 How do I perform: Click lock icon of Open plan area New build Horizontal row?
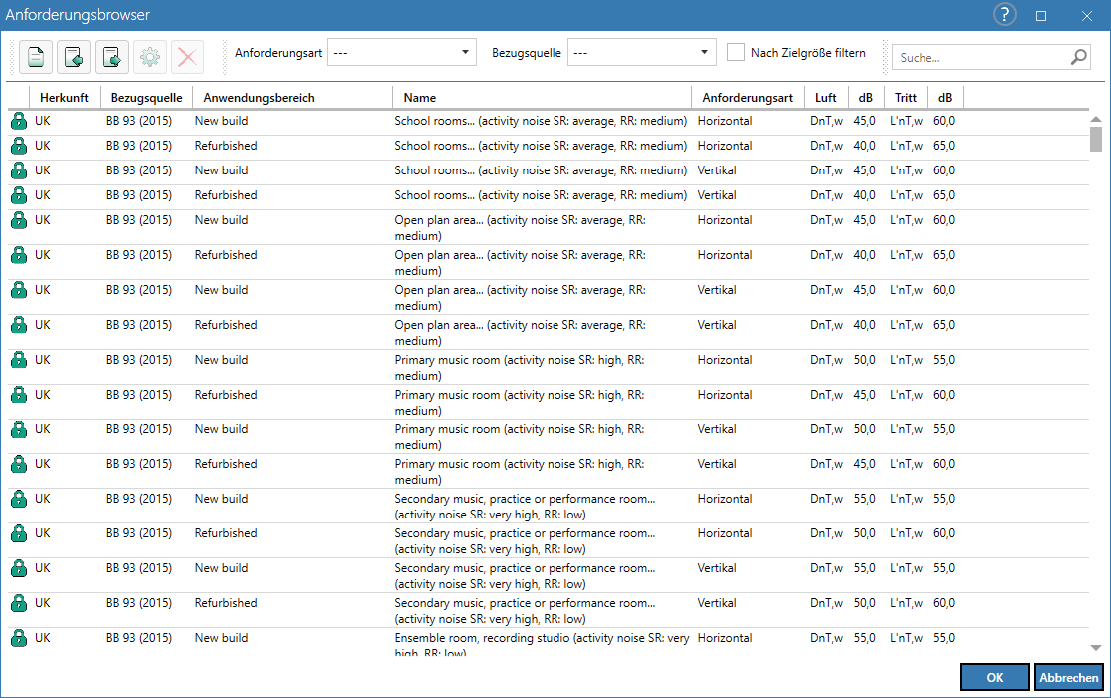click(19, 220)
